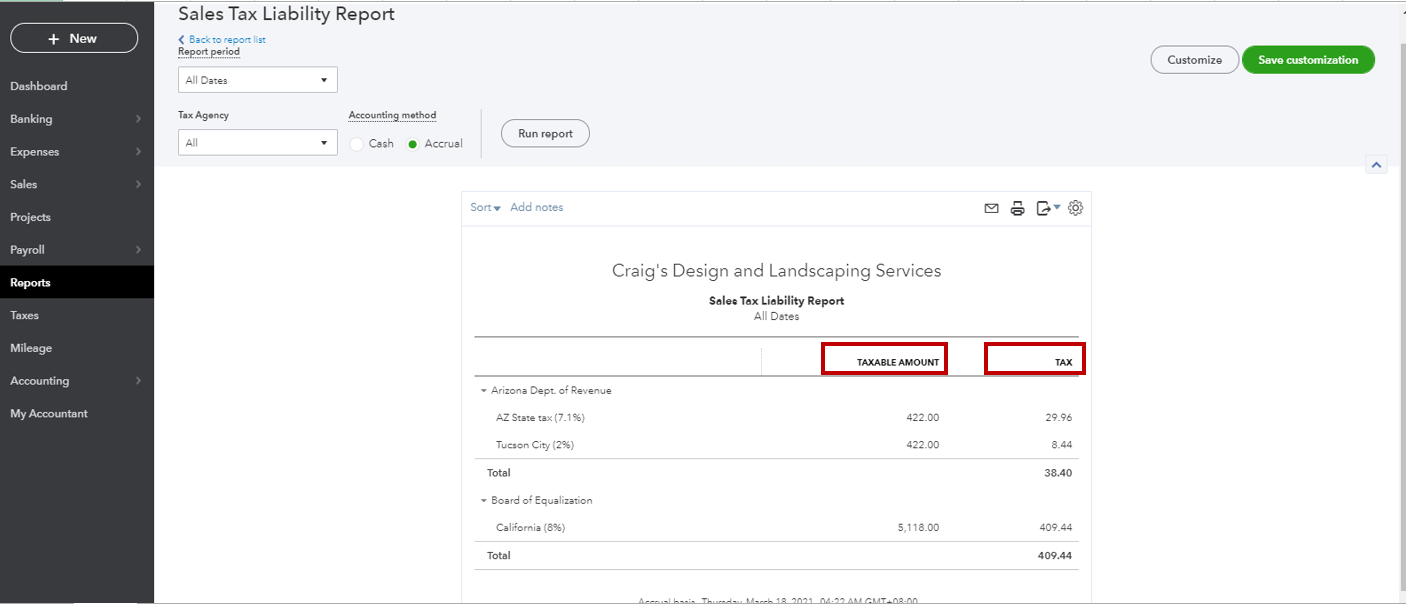This screenshot has width=1406, height=604.
Task: Click Back to report list link
Action: 226,40
